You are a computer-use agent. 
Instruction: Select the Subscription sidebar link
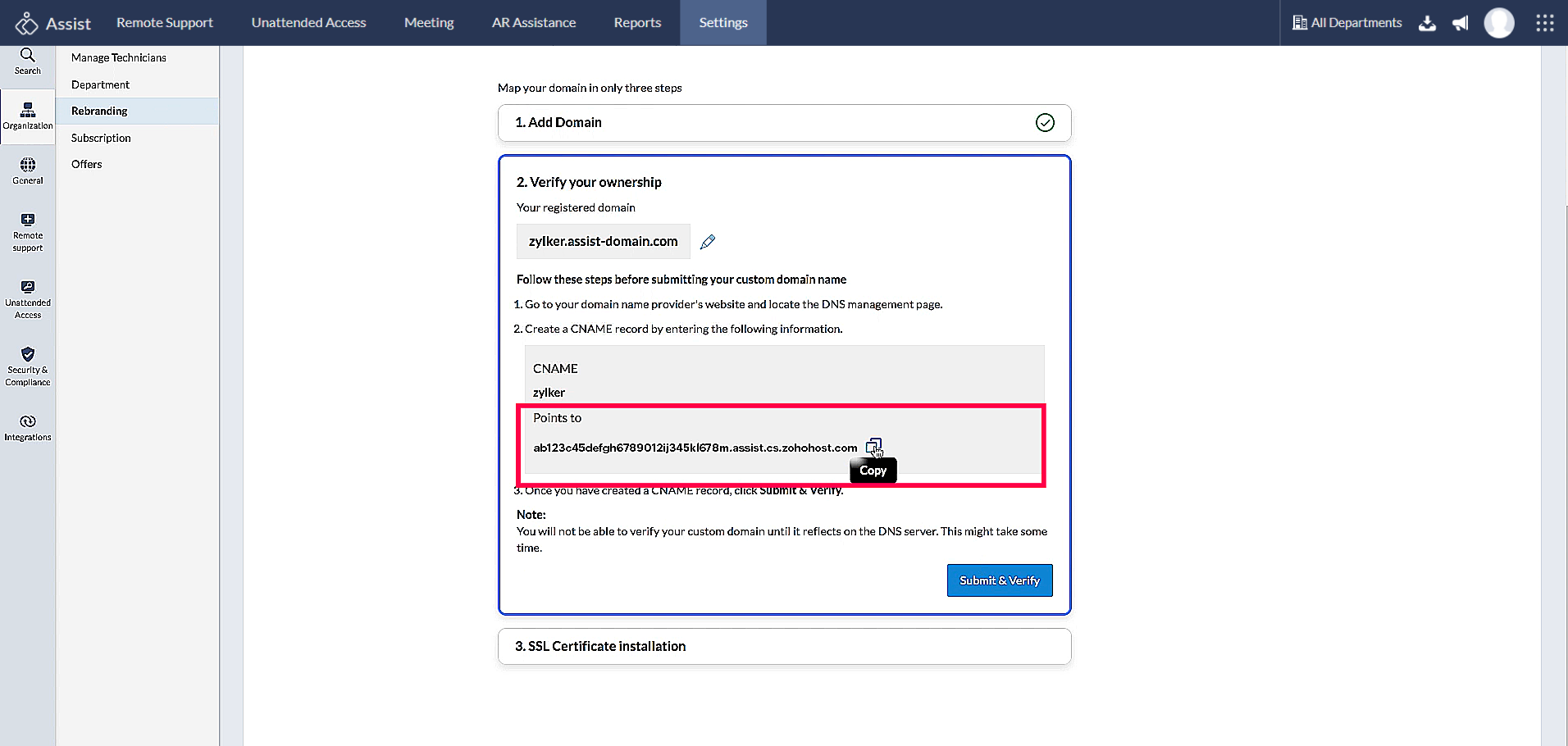(x=101, y=137)
